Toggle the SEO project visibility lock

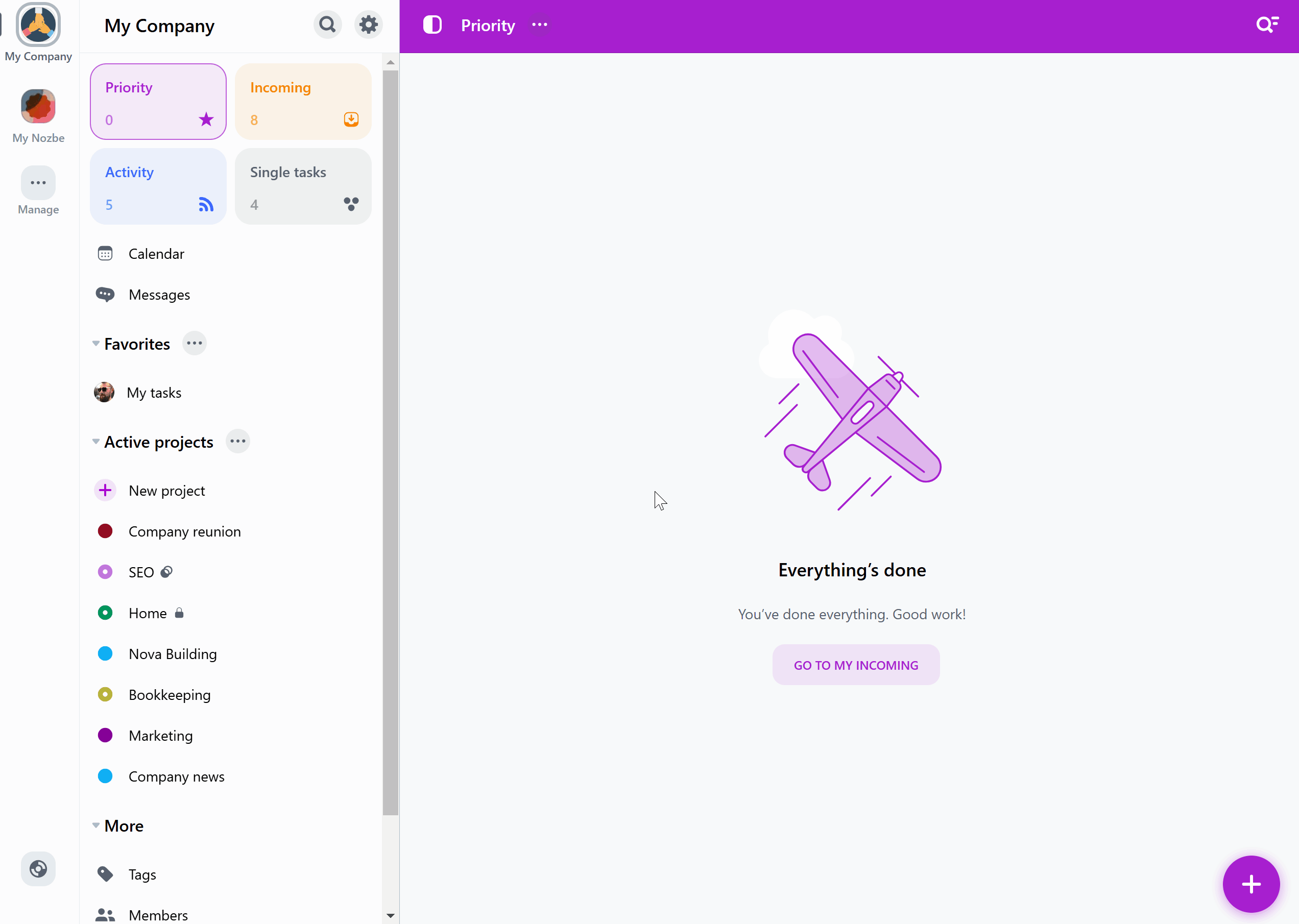pos(167,572)
